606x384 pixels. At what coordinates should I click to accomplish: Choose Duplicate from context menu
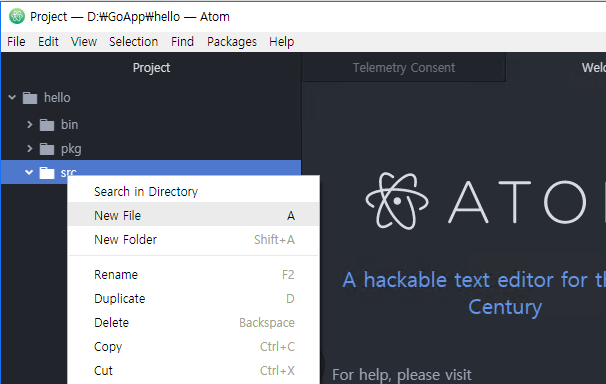click(194, 299)
